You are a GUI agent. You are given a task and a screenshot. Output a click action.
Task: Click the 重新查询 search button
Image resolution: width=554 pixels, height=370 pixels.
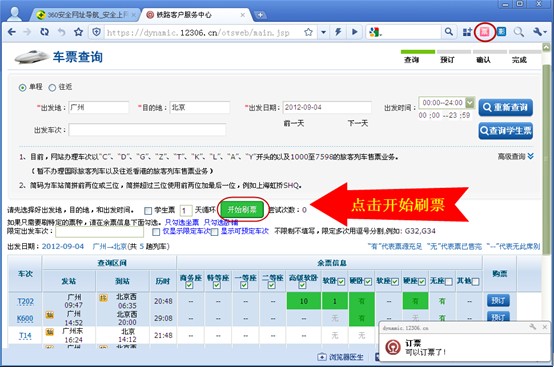506,107
